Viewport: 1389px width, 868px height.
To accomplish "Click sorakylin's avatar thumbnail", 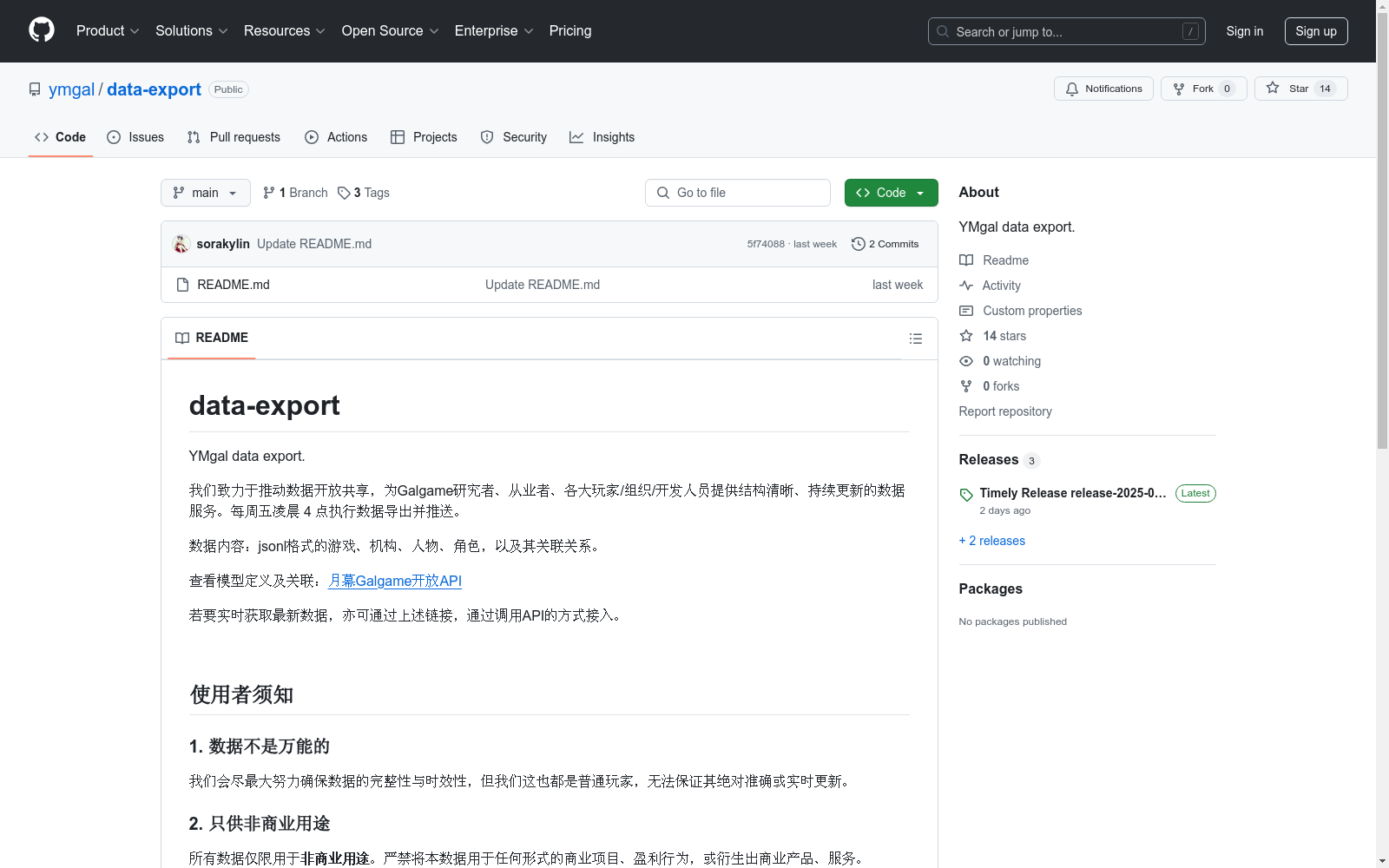I will coord(181,244).
